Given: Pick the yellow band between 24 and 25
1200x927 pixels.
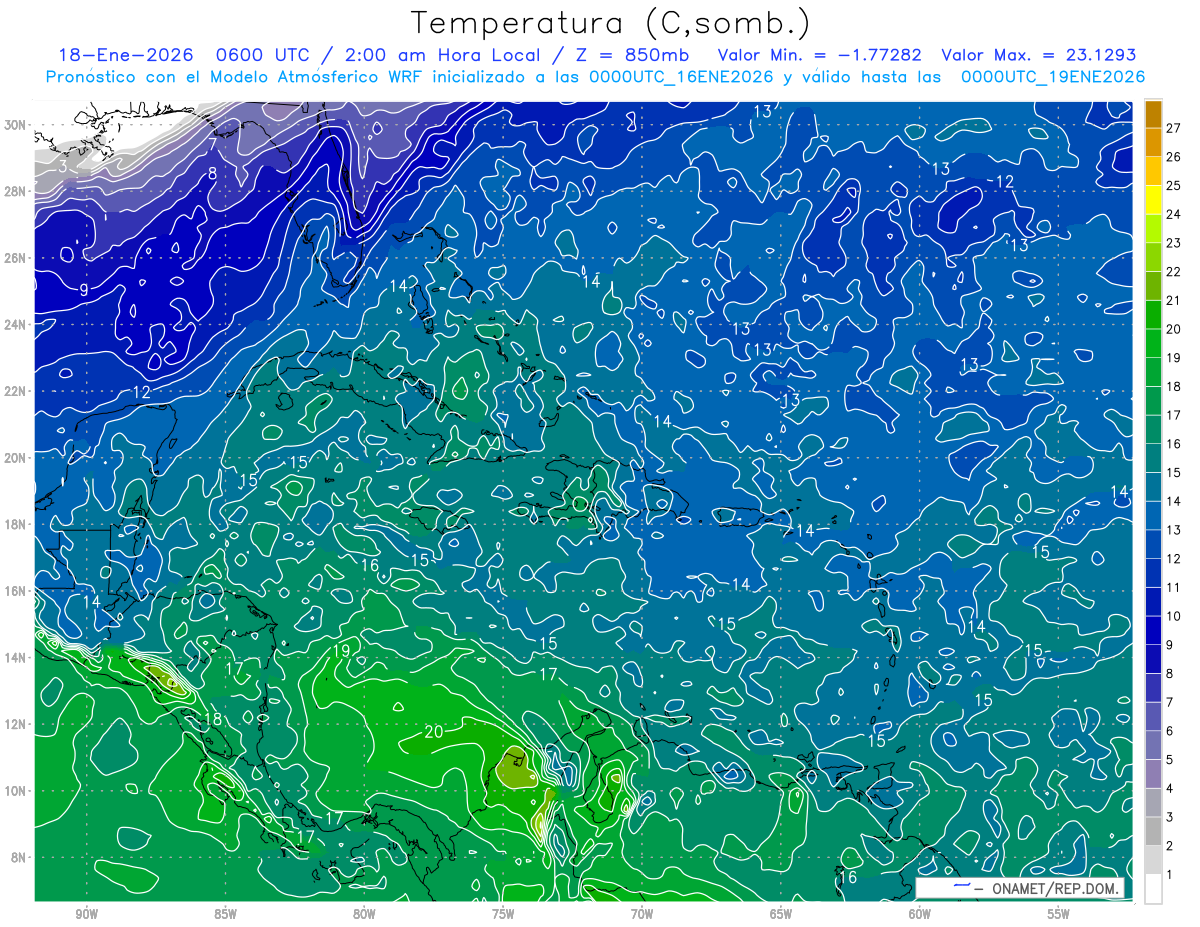Looking at the screenshot, I should [x=1153, y=200].
